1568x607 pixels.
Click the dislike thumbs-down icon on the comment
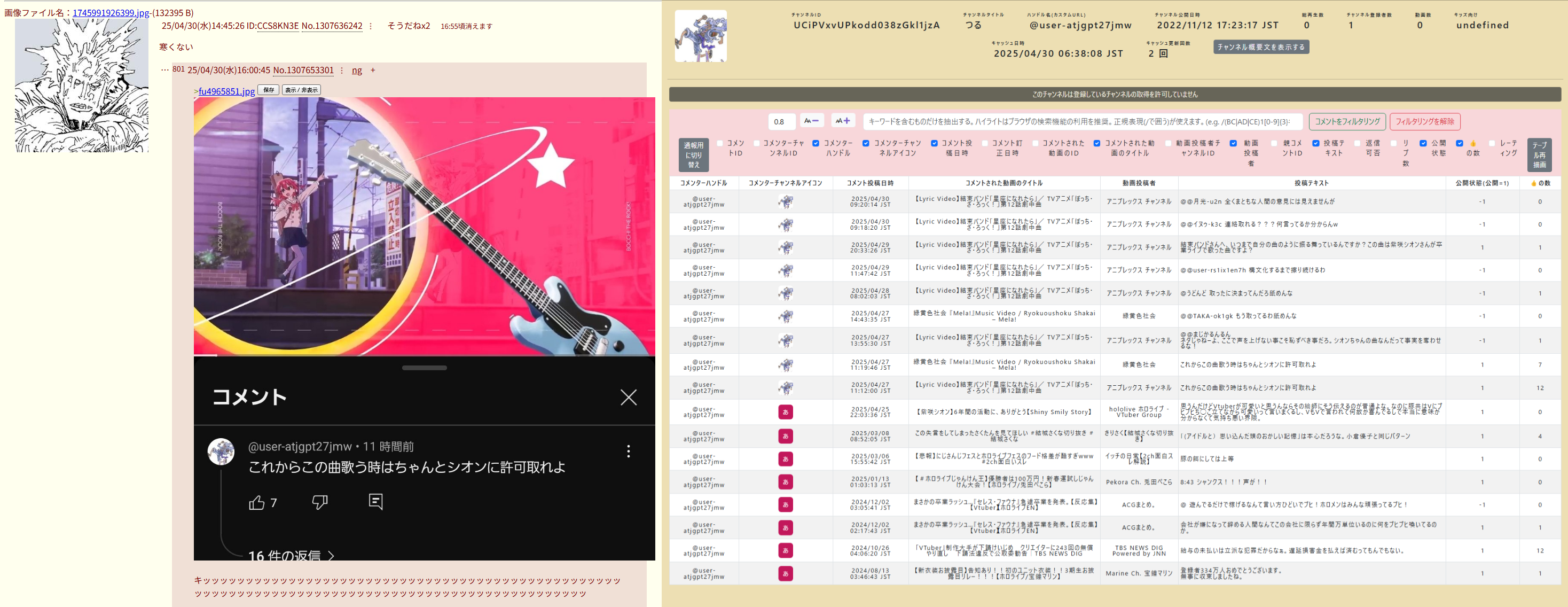coord(319,502)
